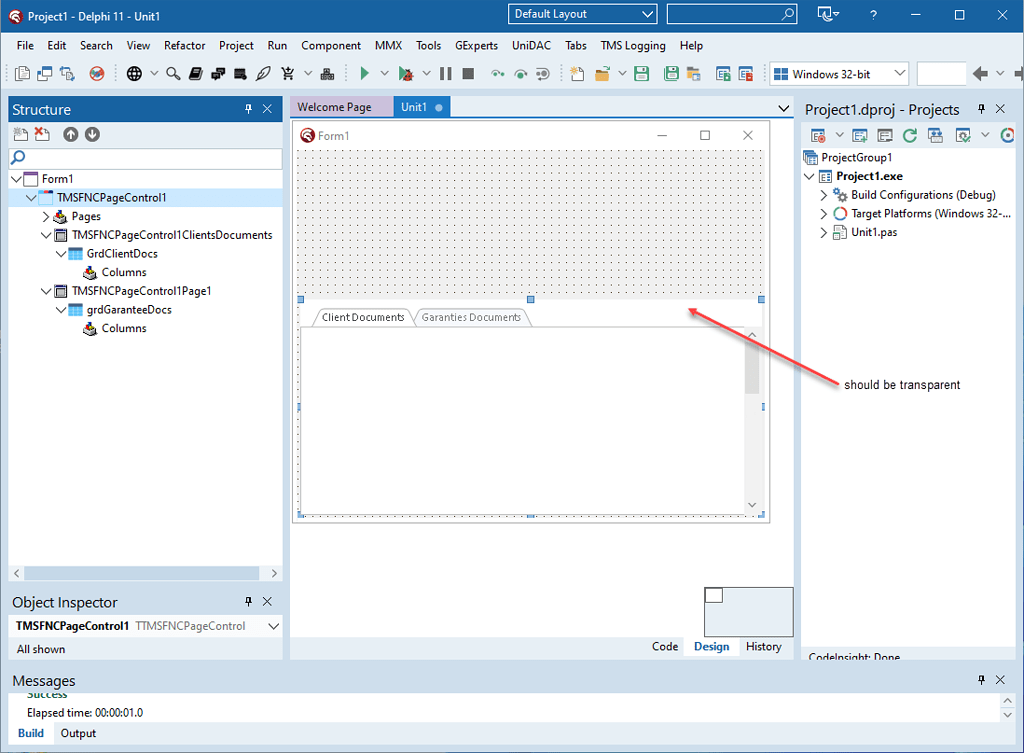Click the shopping cart GetIt toolbar icon
This screenshot has height=753, width=1024.
pyautogui.click(x=288, y=74)
